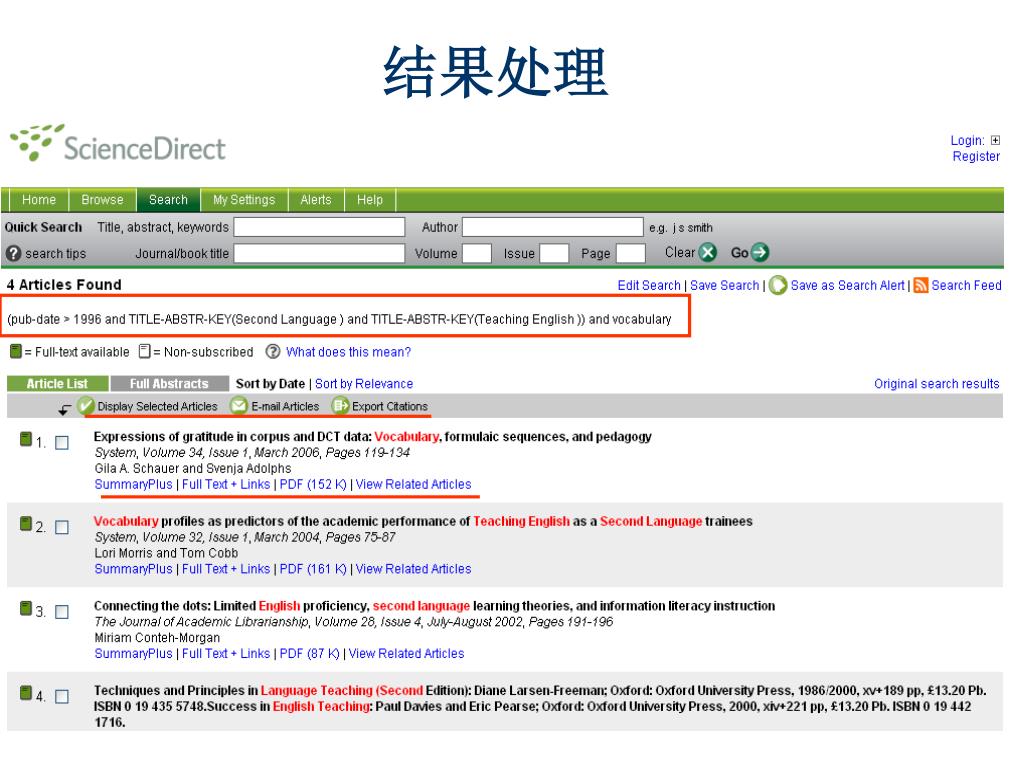Click the Title, abstract, keywords field
Image resolution: width=1024 pixels, height=768 pixels.
click(319, 227)
